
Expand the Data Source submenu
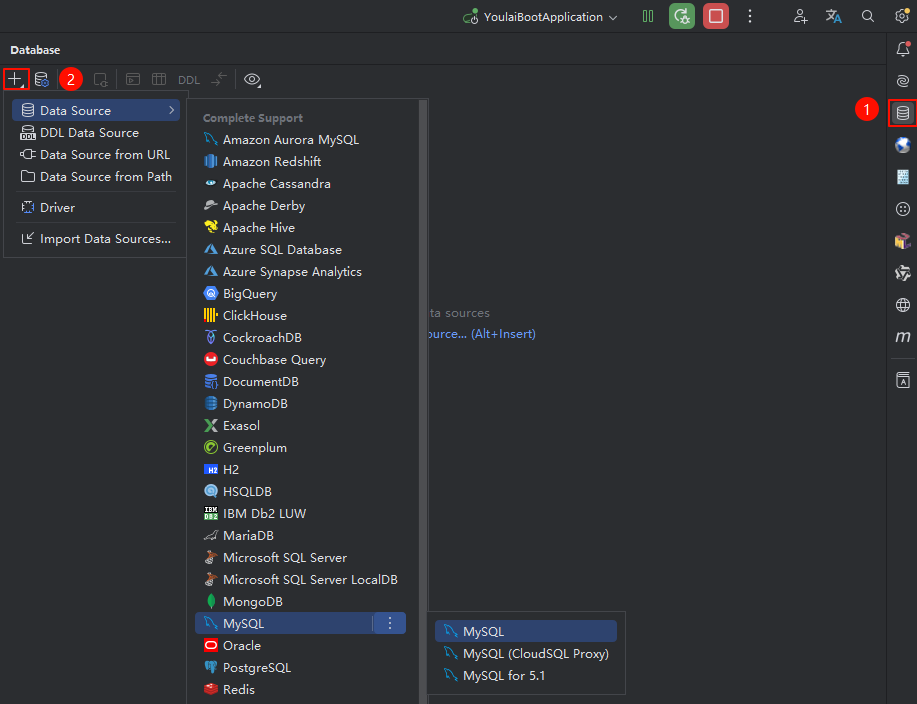96,110
